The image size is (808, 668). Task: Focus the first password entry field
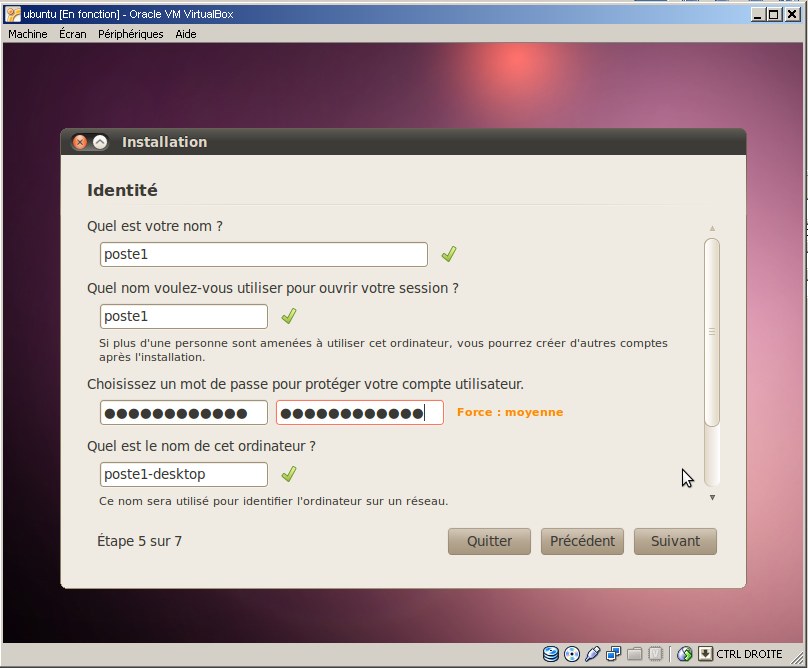pos(184,413)
